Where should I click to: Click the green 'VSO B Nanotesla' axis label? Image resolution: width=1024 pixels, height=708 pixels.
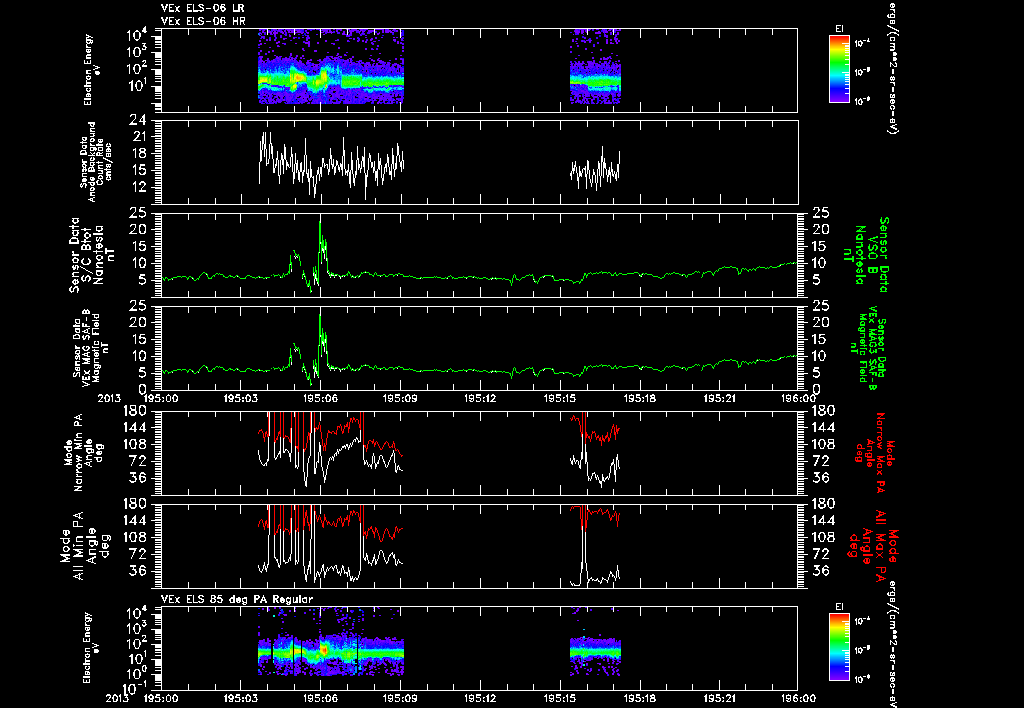tap(869, 255)
